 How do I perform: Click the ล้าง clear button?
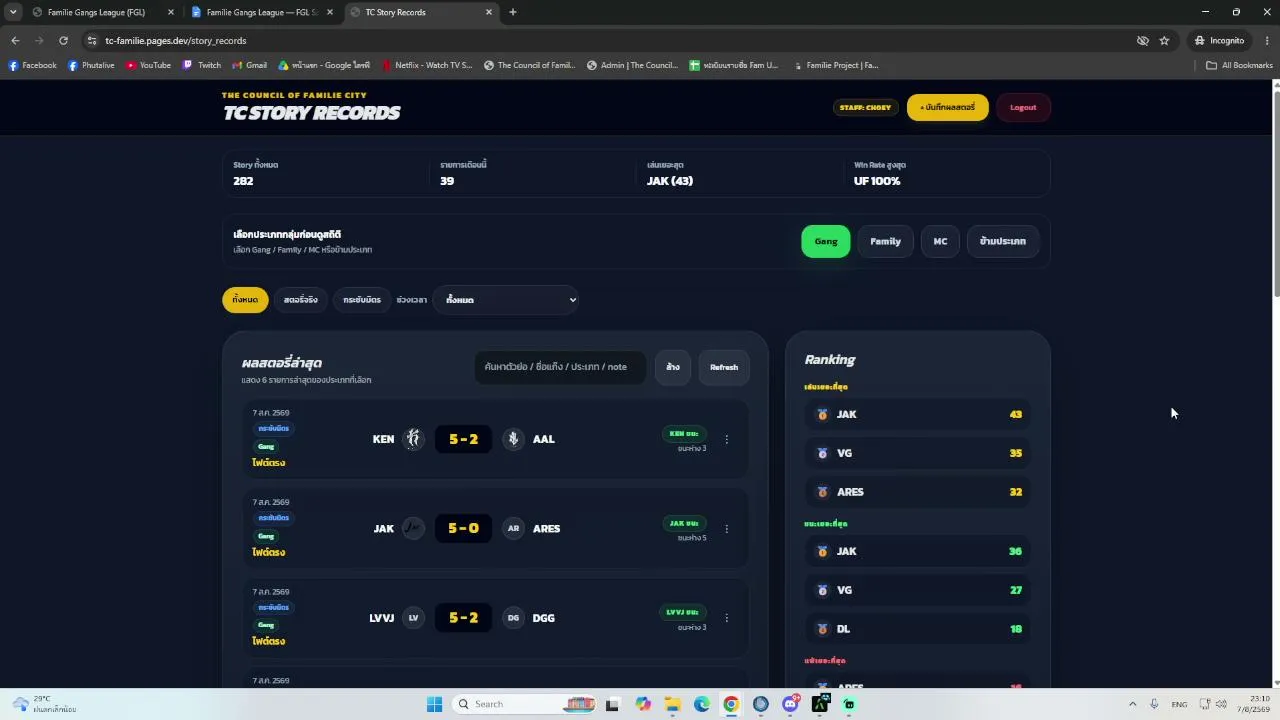(x=673, y=367)
